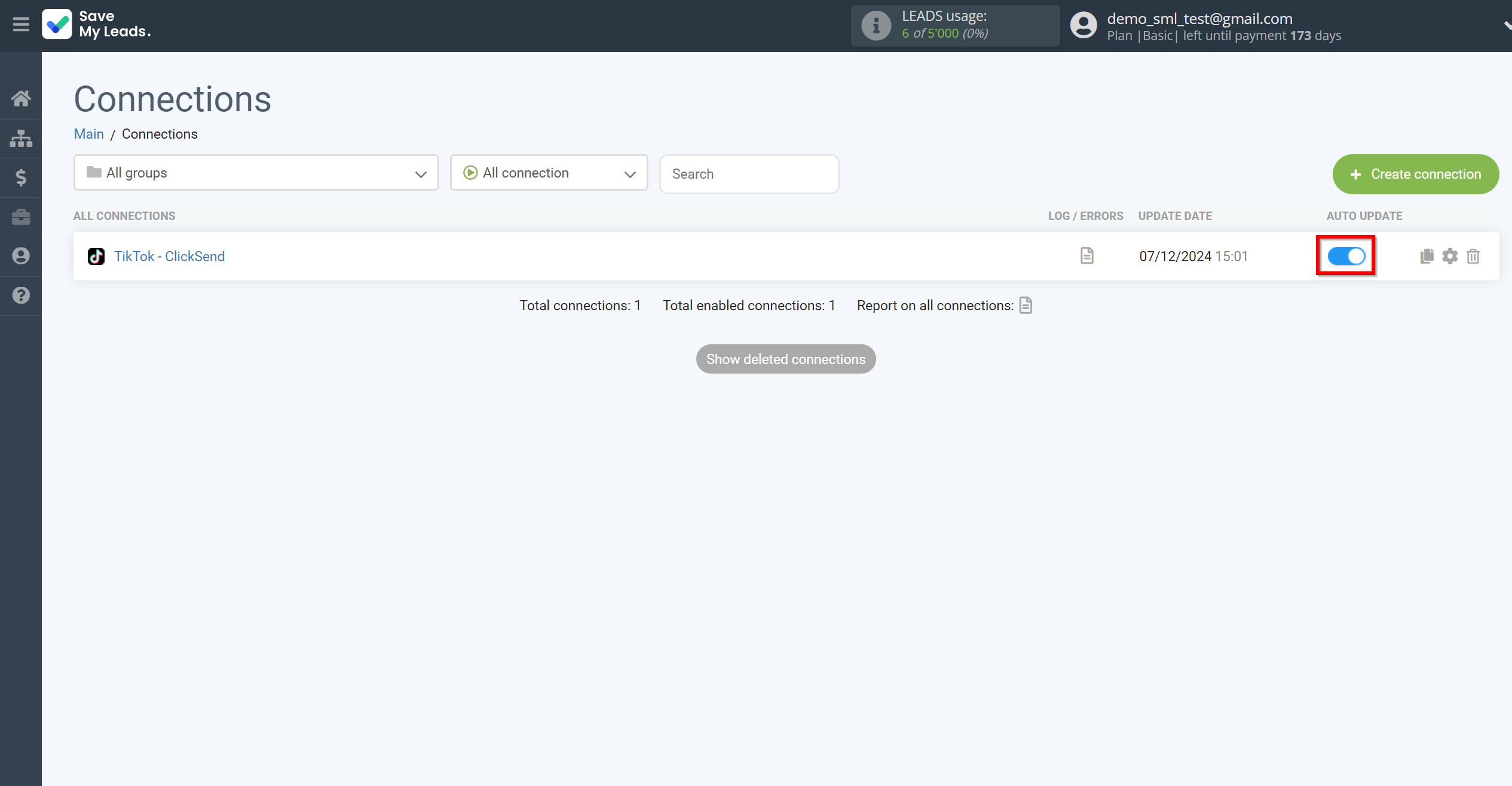Screen dimensions: 1512x786
Task: Toggle the TikTok - ClickSend auto update switch
Action: [1346, 256]
